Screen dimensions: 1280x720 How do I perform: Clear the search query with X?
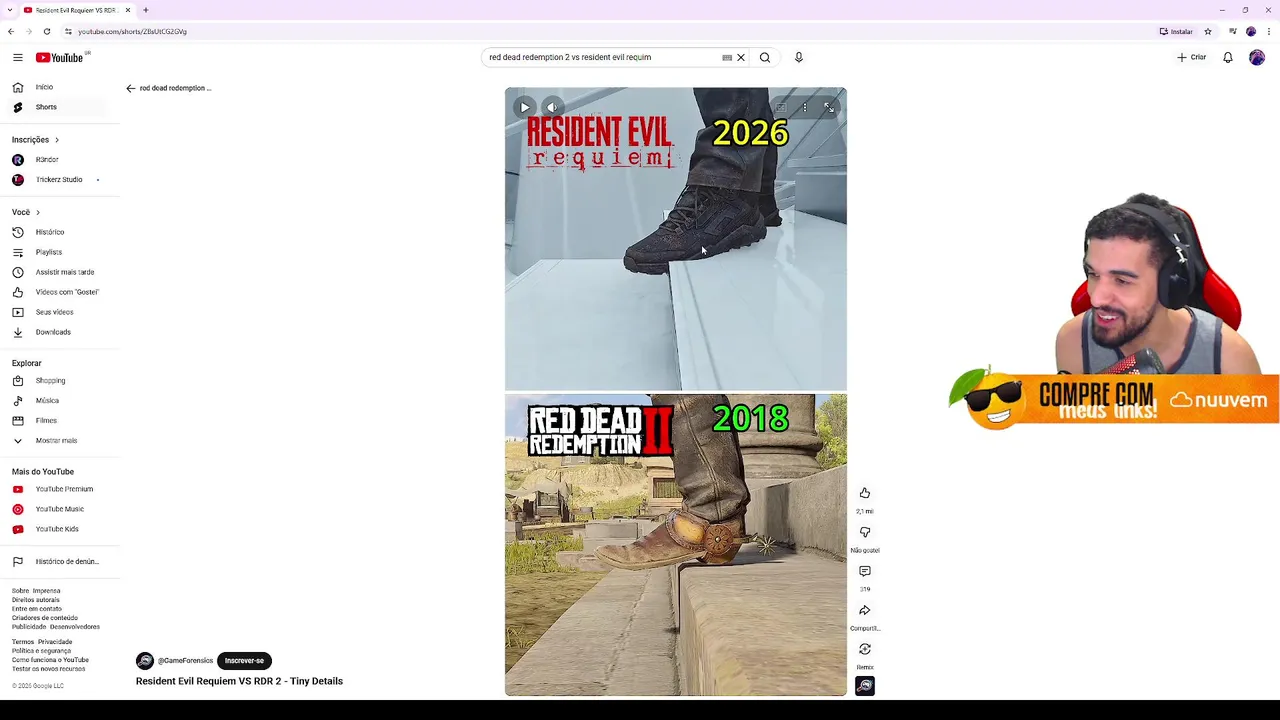pyautogui.click(x=741, y=57)
